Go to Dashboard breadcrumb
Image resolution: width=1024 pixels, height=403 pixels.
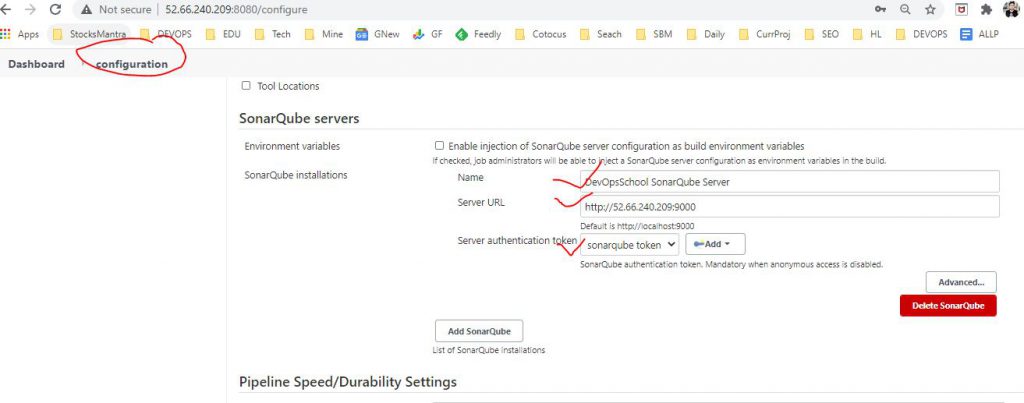coord(36,64)
